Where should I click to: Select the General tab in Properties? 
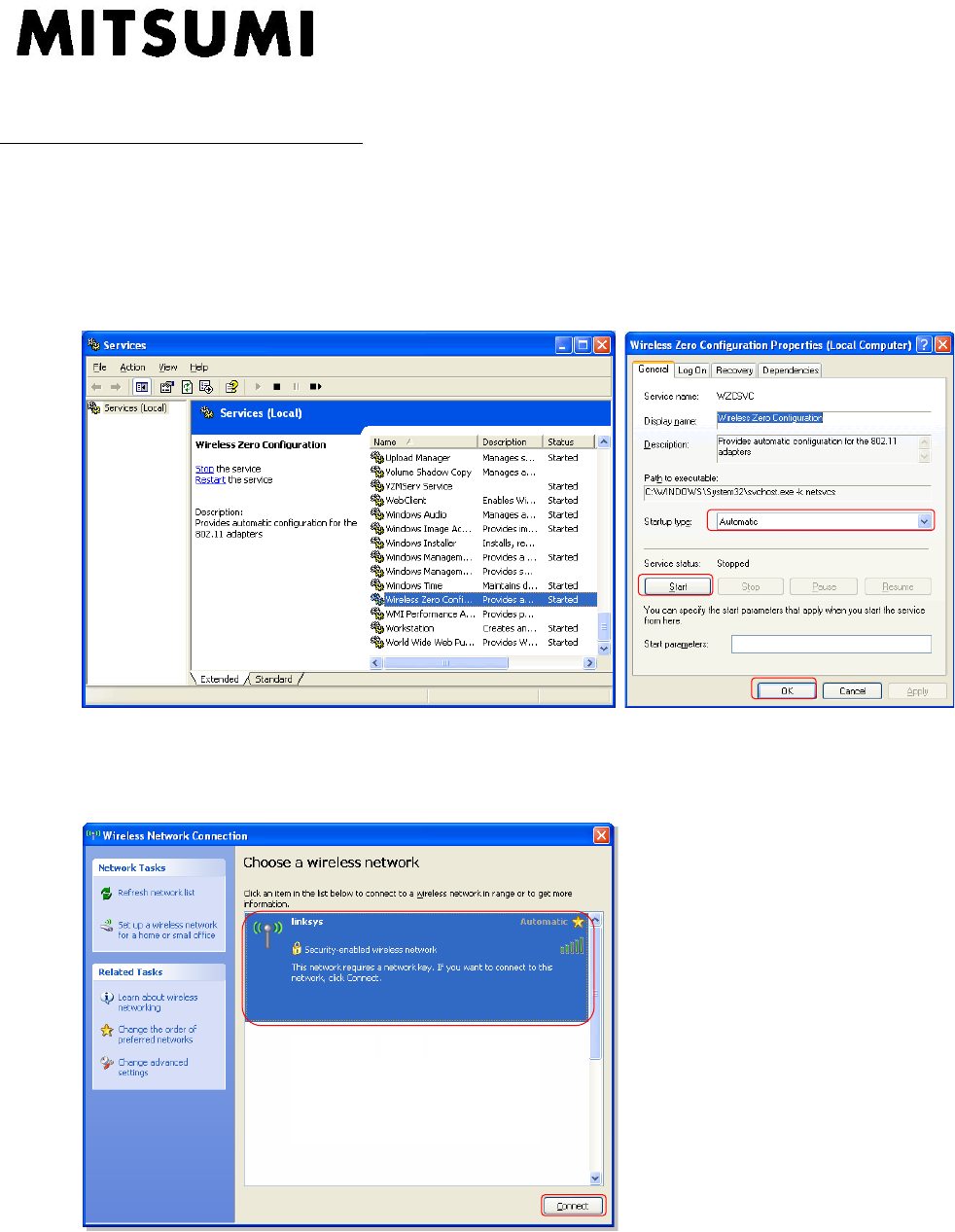pyautogui.click(x=654, y=370)
